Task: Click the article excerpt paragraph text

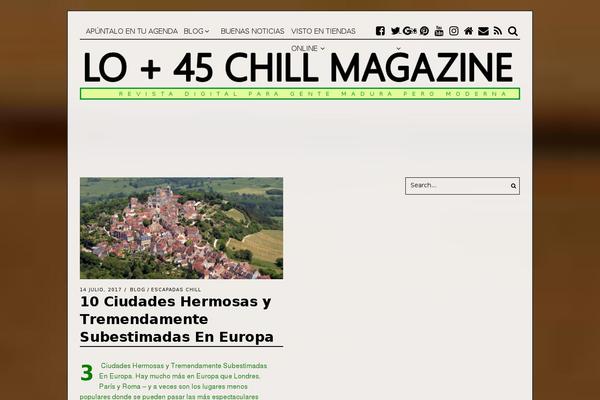Action: [173, 381]
